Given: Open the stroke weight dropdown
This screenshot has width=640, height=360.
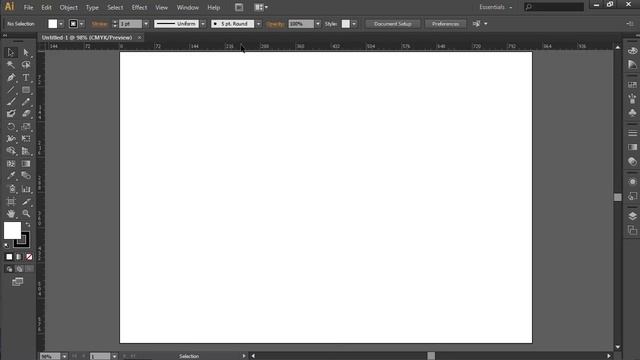Looking at the screenshot, I should 146,24.
